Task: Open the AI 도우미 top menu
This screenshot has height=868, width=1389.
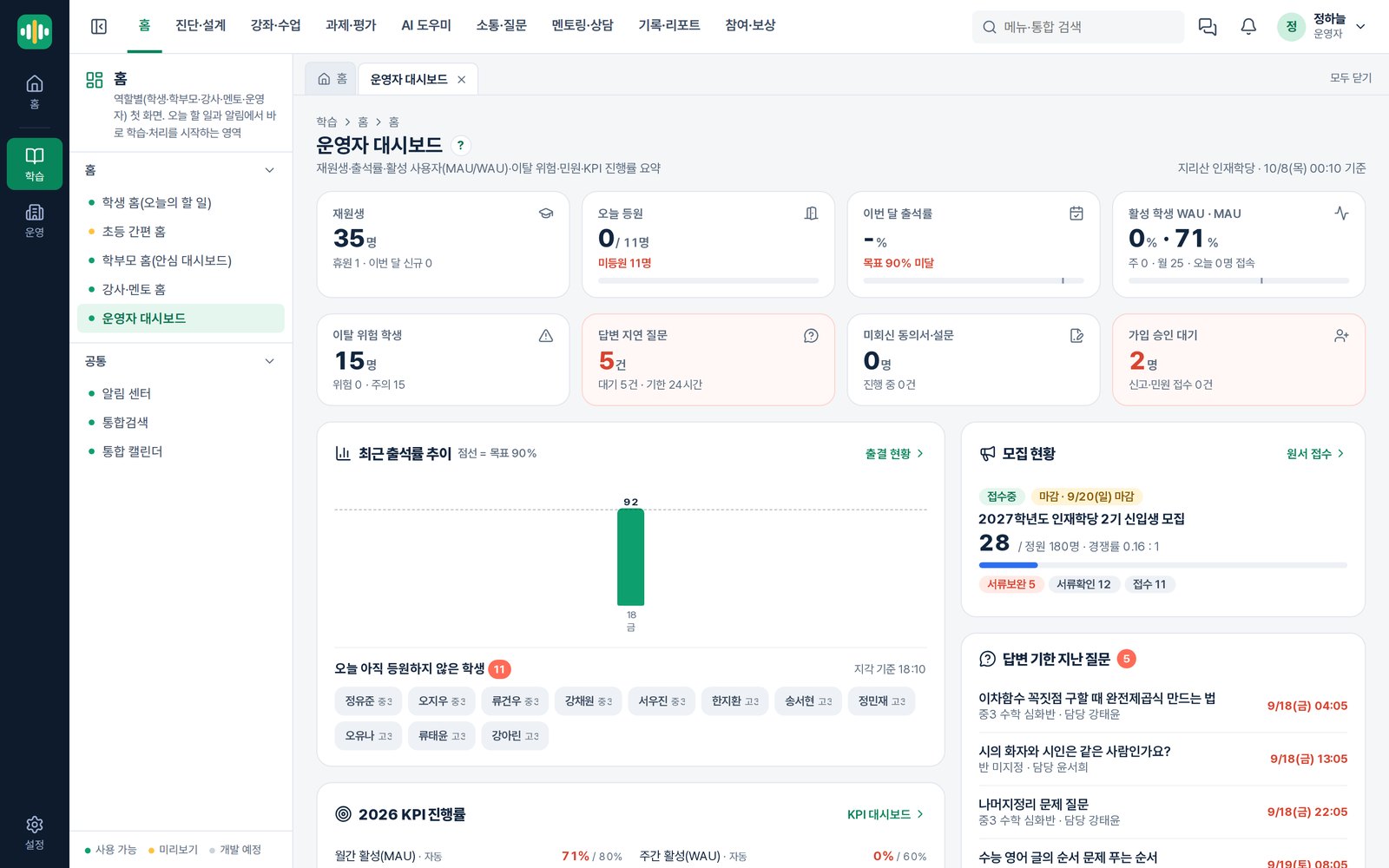Action: point(426,26)
